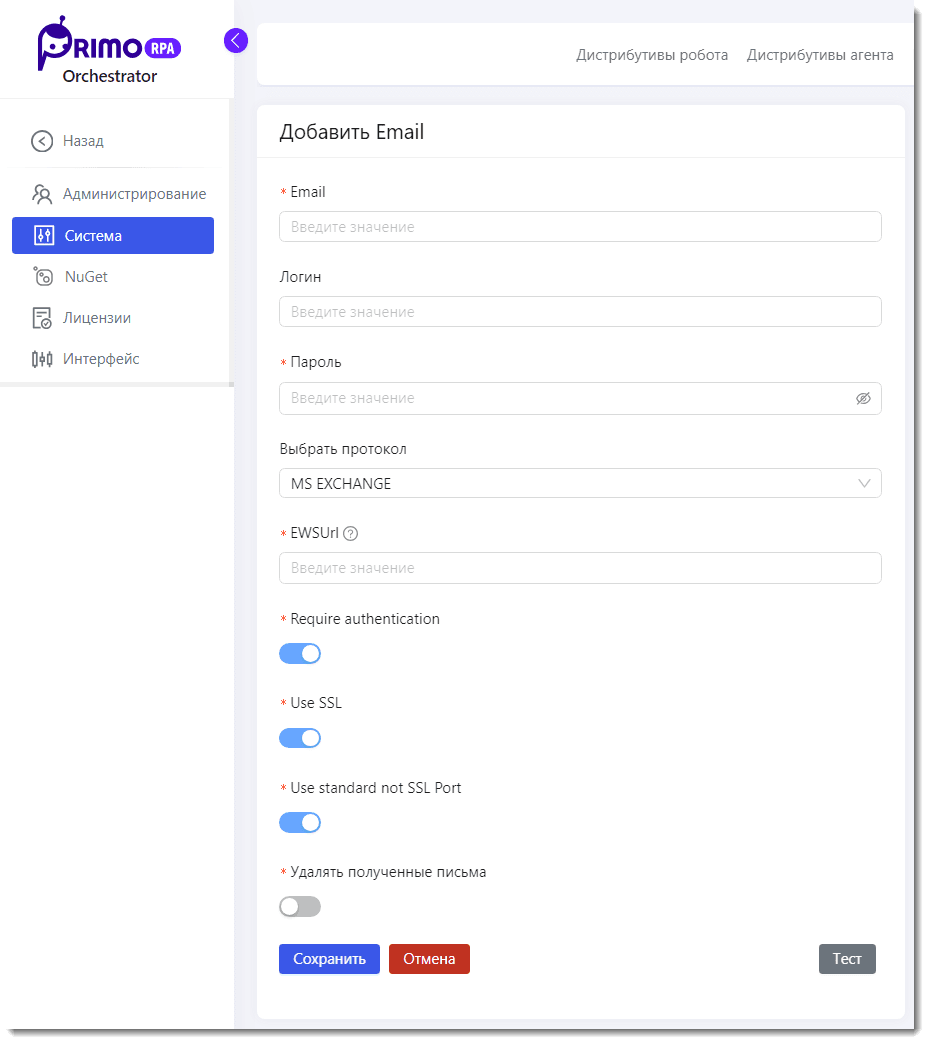The height and width of the screenshot is (1044, 929).
Task: Click the Интерфейс settings icon
Action: pyautogui.click(x=42, y=359)
